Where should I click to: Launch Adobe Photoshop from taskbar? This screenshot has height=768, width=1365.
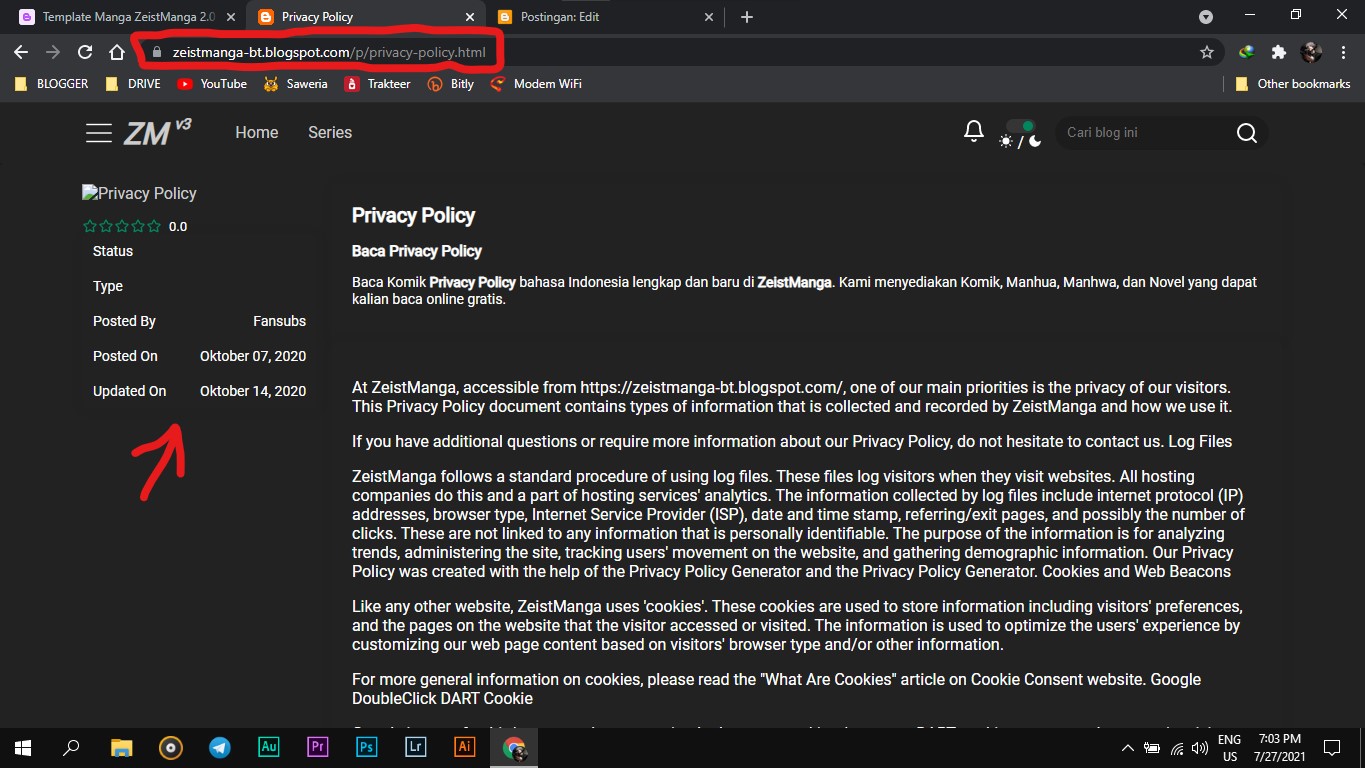tap(366, 747)
